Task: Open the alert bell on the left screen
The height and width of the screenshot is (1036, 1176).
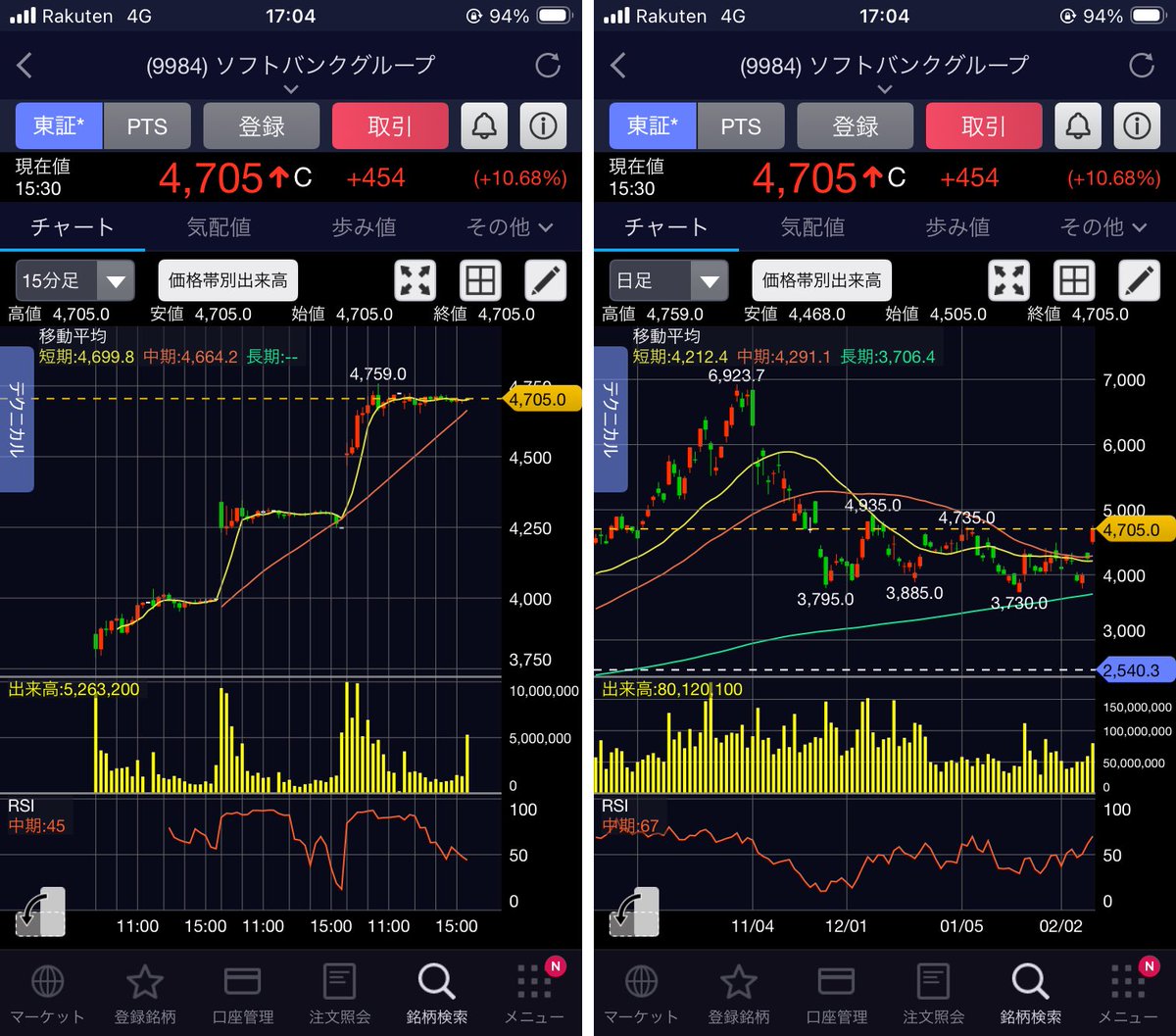Action: [x=484, y=126]
